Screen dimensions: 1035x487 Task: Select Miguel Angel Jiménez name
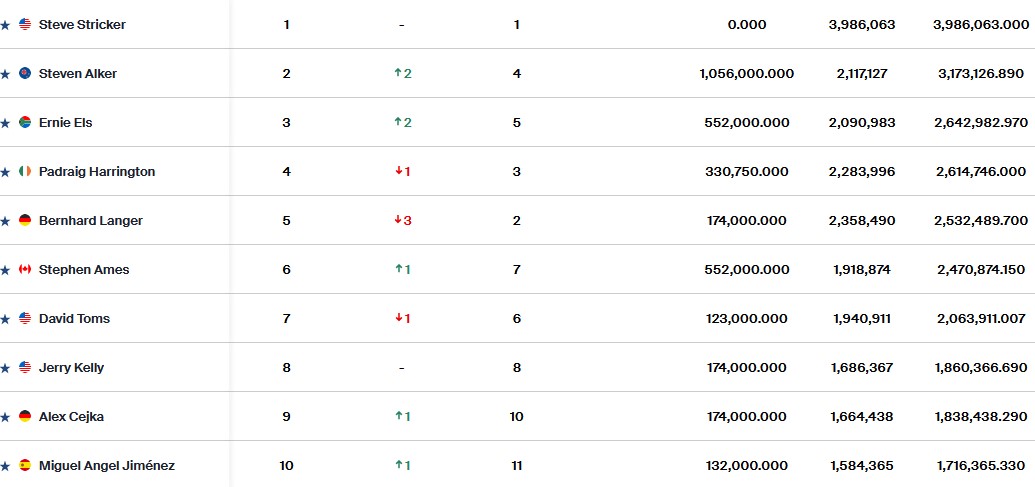[107, 465]
